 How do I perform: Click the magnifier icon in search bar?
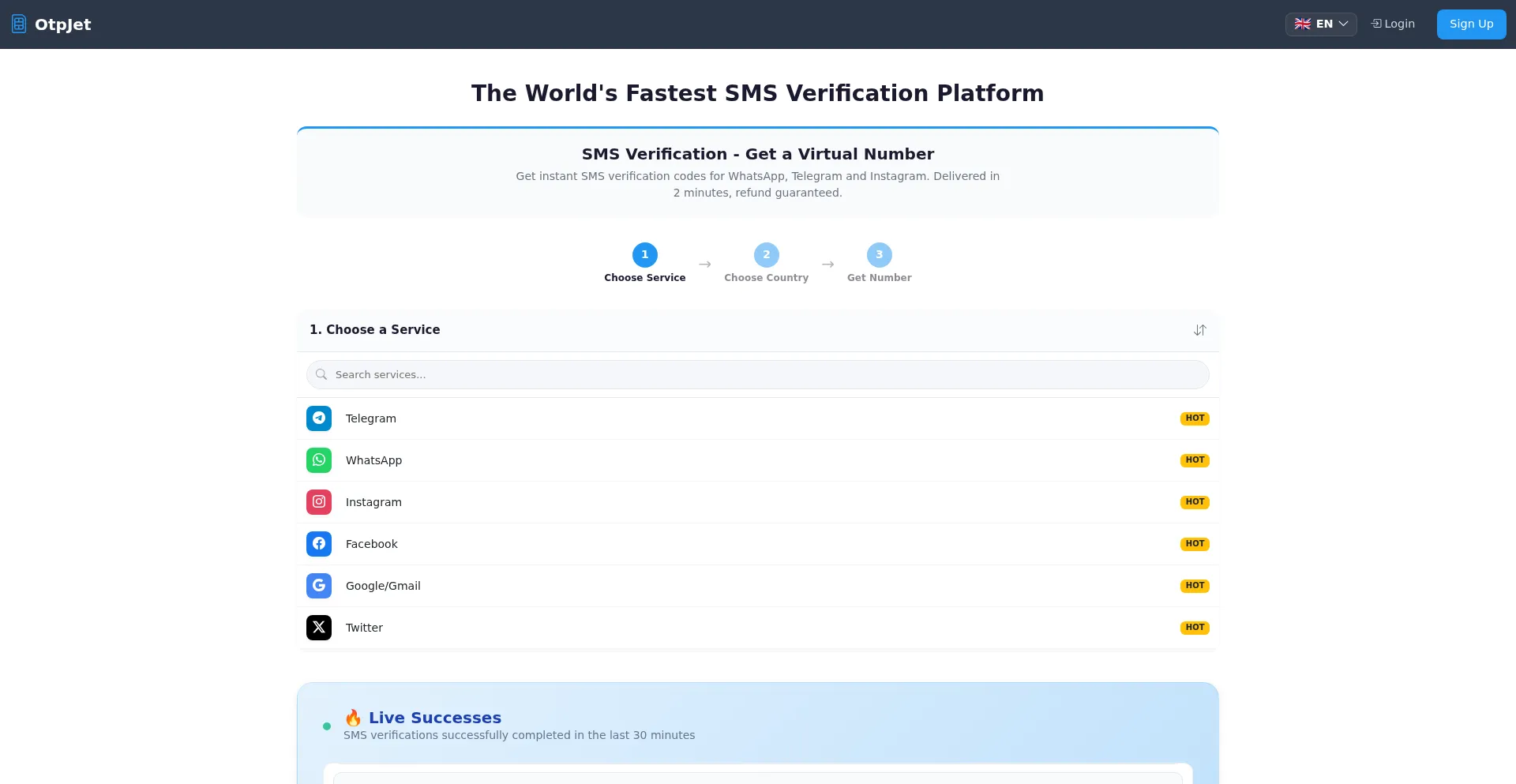[321, 374]
